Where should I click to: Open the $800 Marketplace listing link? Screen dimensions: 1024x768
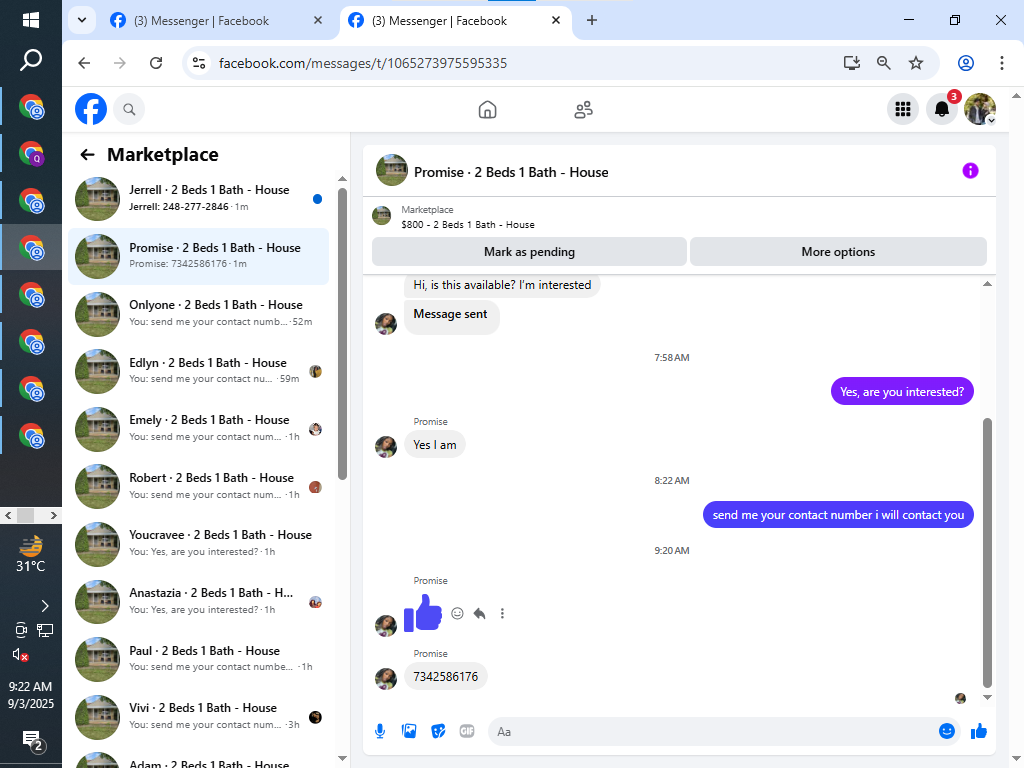pos(468,225)
